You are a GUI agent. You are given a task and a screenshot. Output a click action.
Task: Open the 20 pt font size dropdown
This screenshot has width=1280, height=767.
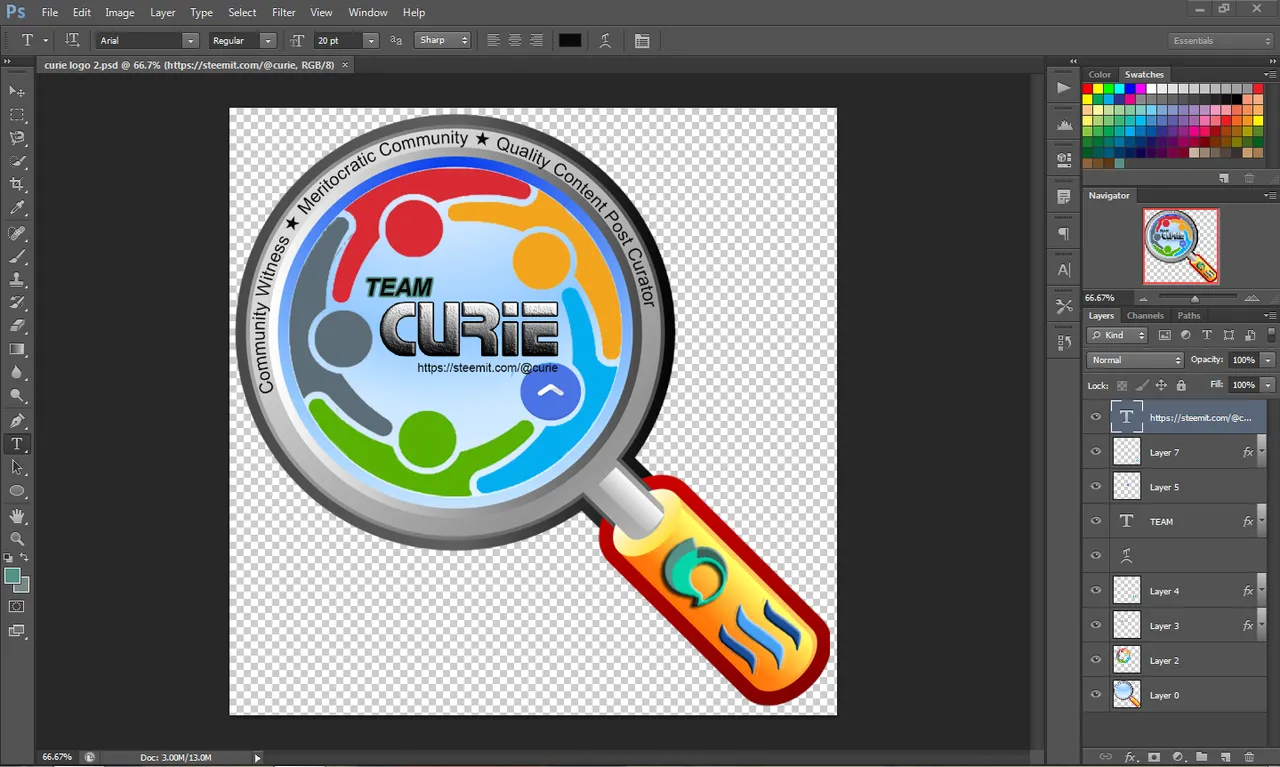pos(371,41)
